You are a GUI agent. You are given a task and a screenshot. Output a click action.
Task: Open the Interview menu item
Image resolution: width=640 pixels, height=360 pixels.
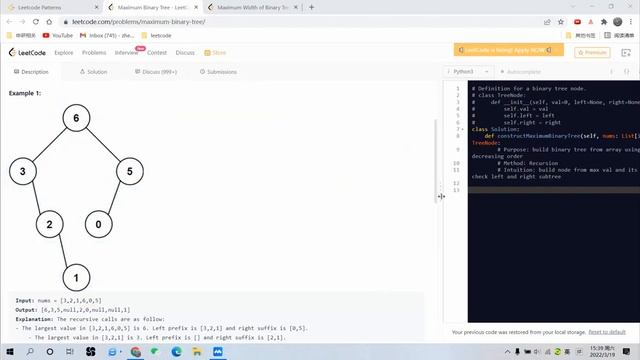(x=126, y=53)
